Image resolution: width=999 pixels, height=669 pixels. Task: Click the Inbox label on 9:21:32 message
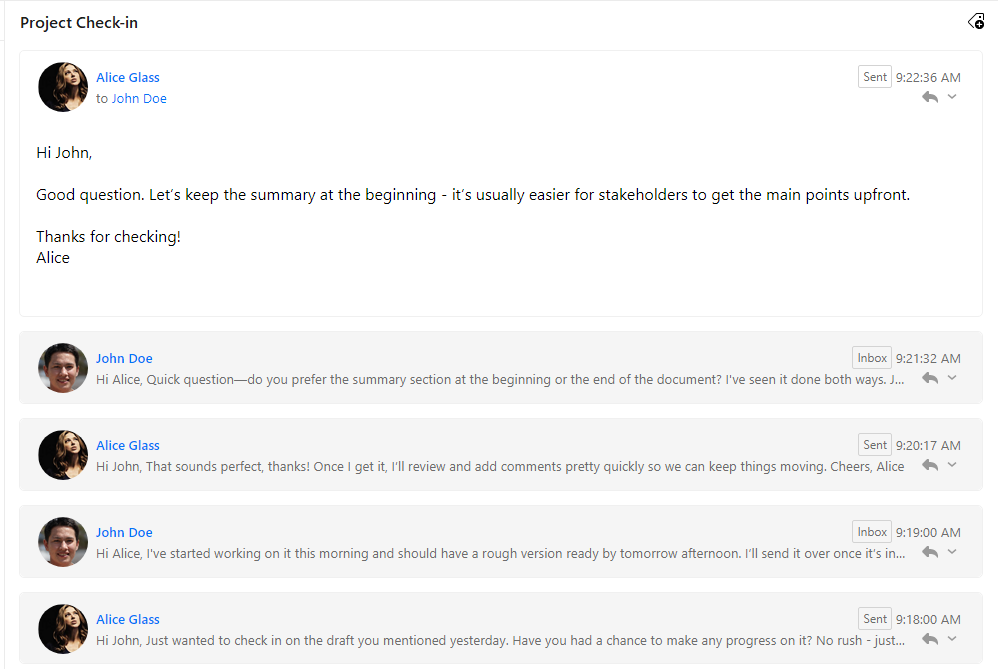[872, 358]
